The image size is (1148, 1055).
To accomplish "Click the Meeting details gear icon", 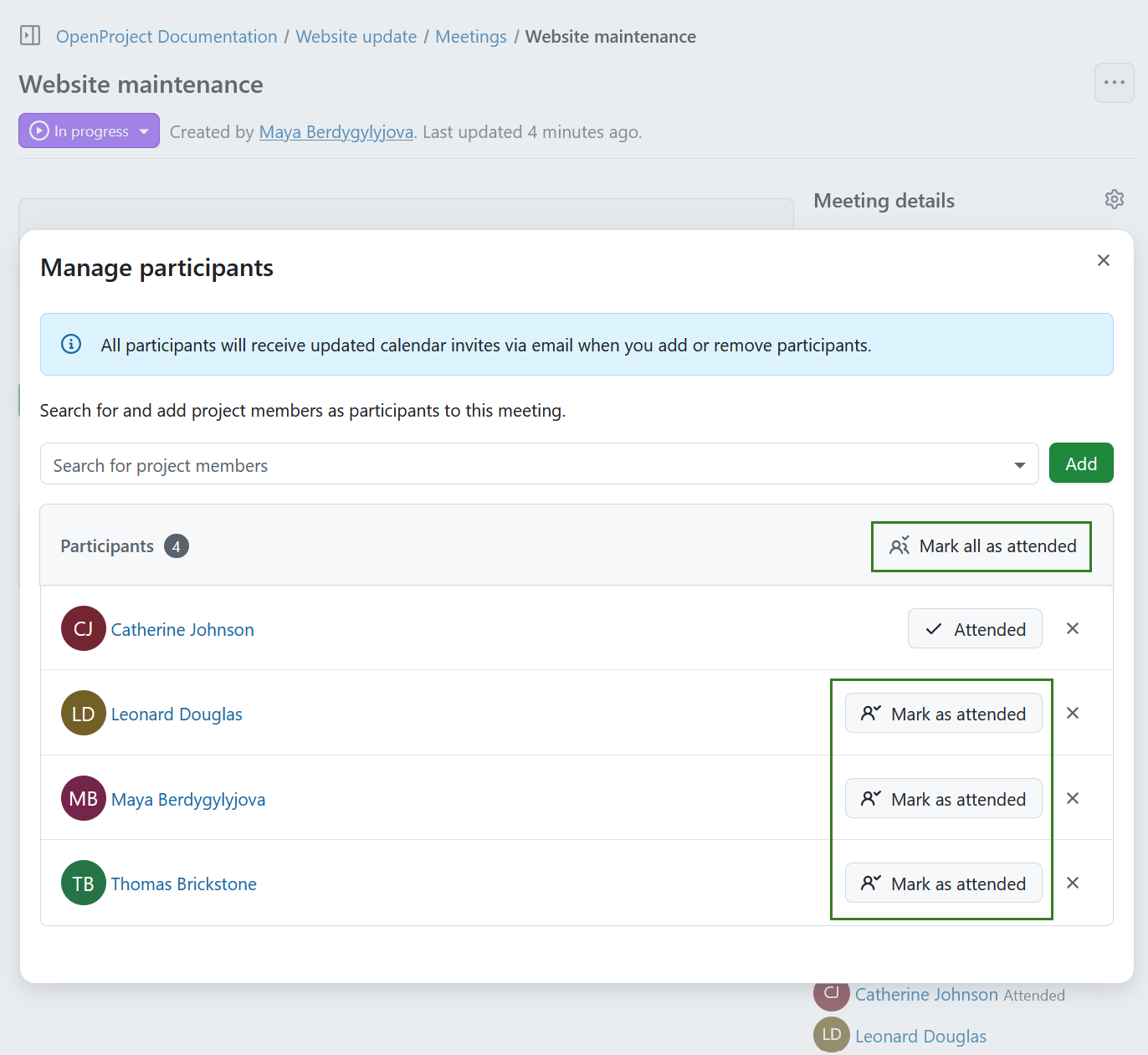I will click(x=1114, y=199).
